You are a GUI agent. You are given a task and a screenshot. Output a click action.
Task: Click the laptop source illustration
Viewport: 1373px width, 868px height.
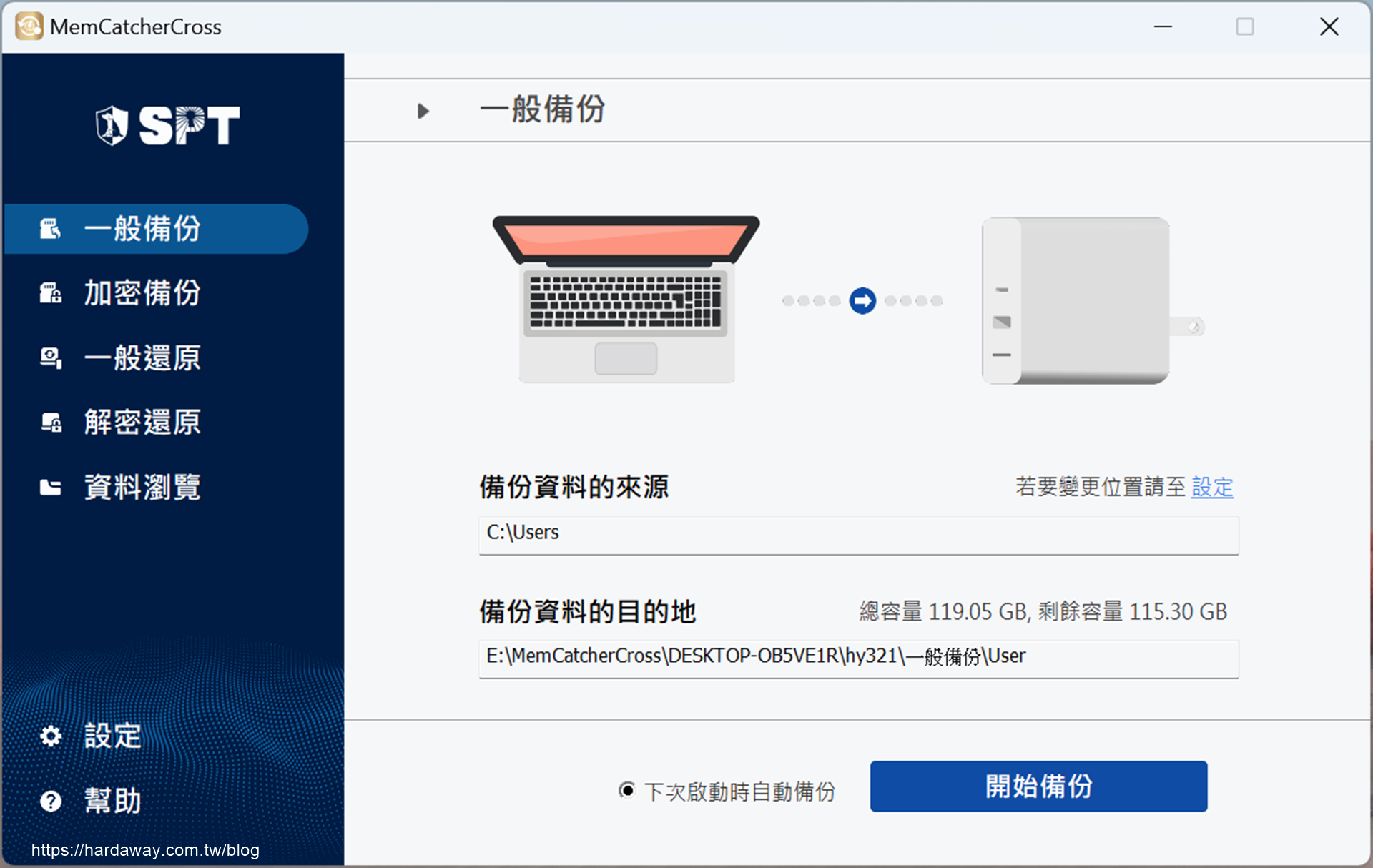[626, 299]
